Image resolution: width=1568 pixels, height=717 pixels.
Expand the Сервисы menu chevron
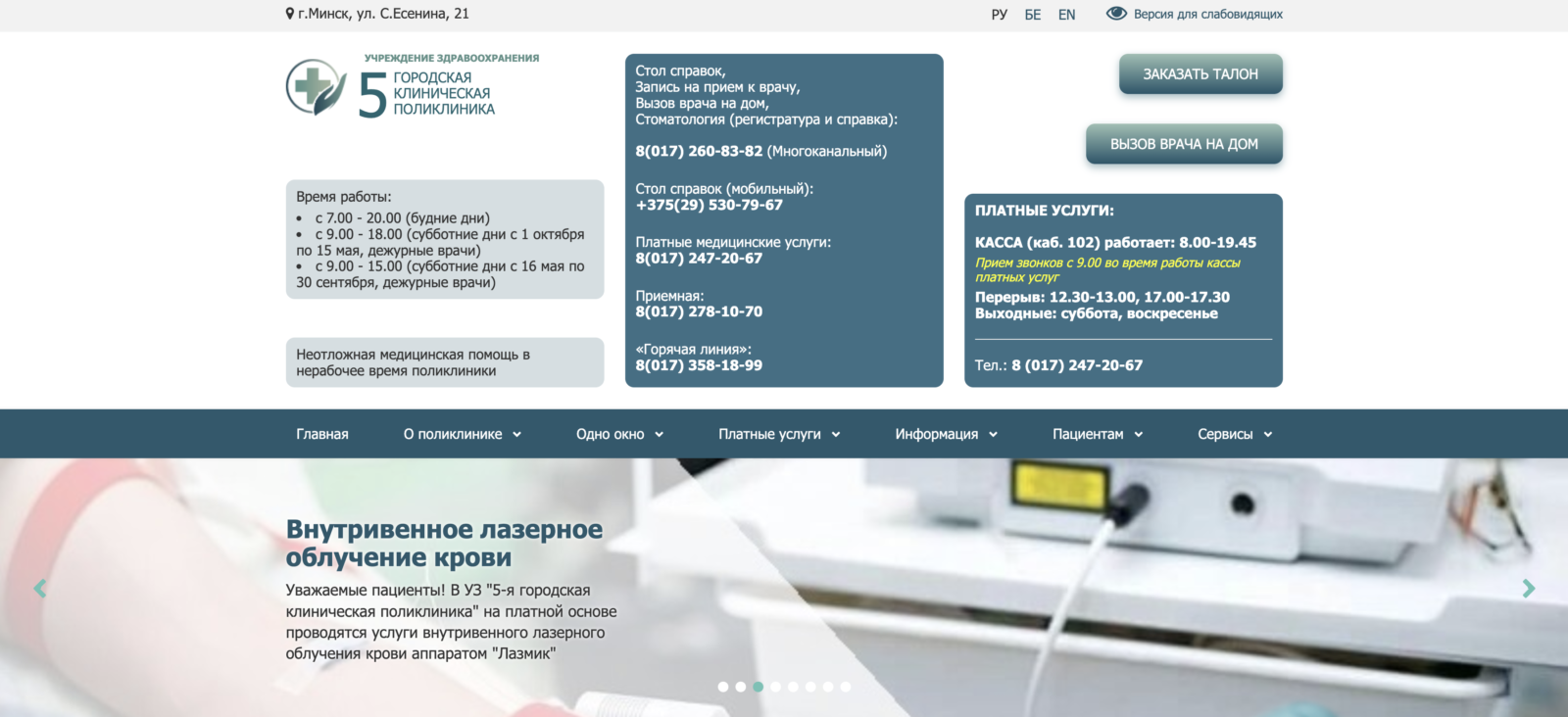(x=1267, y=434)
